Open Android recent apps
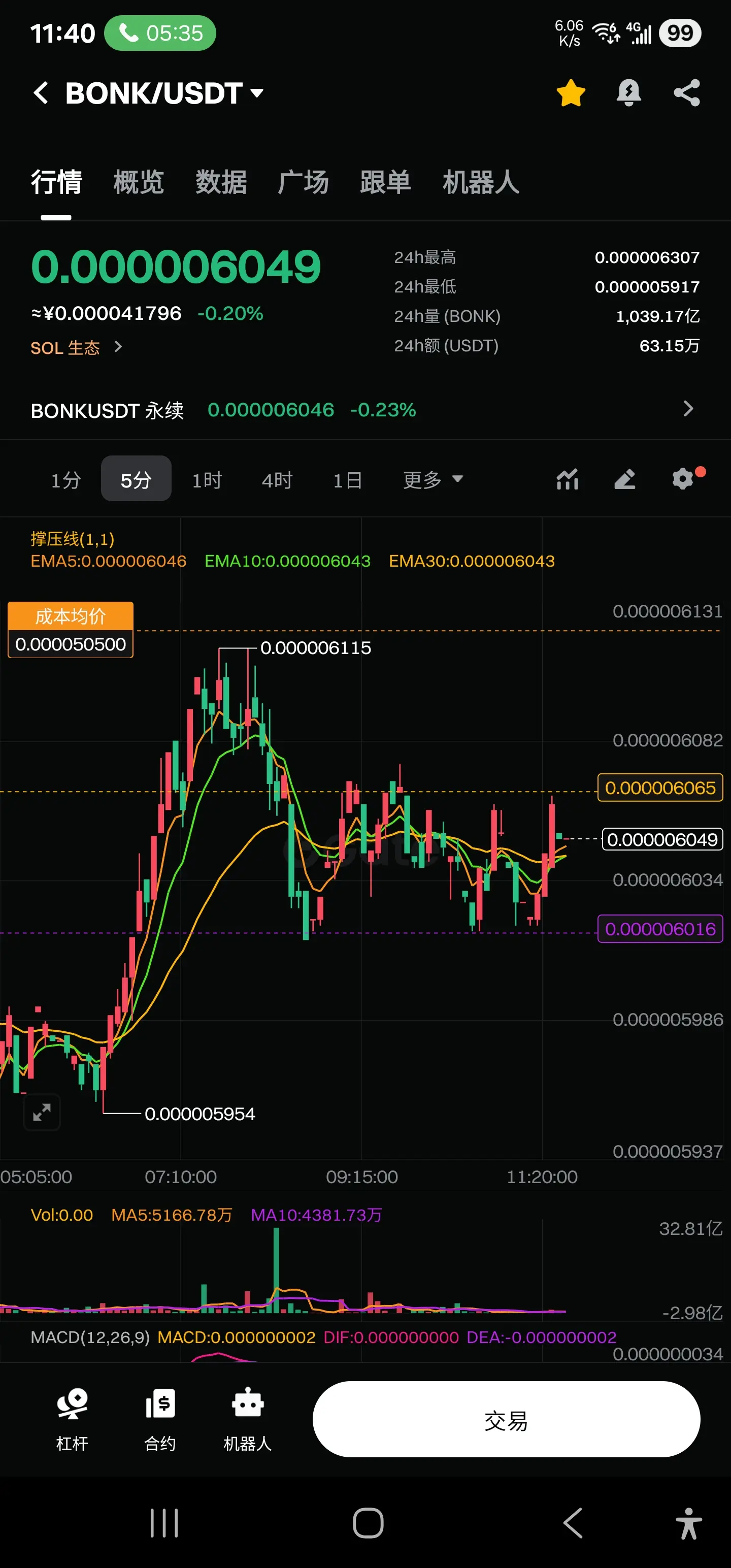The image size is (731, 1568). coord(164,1523)
